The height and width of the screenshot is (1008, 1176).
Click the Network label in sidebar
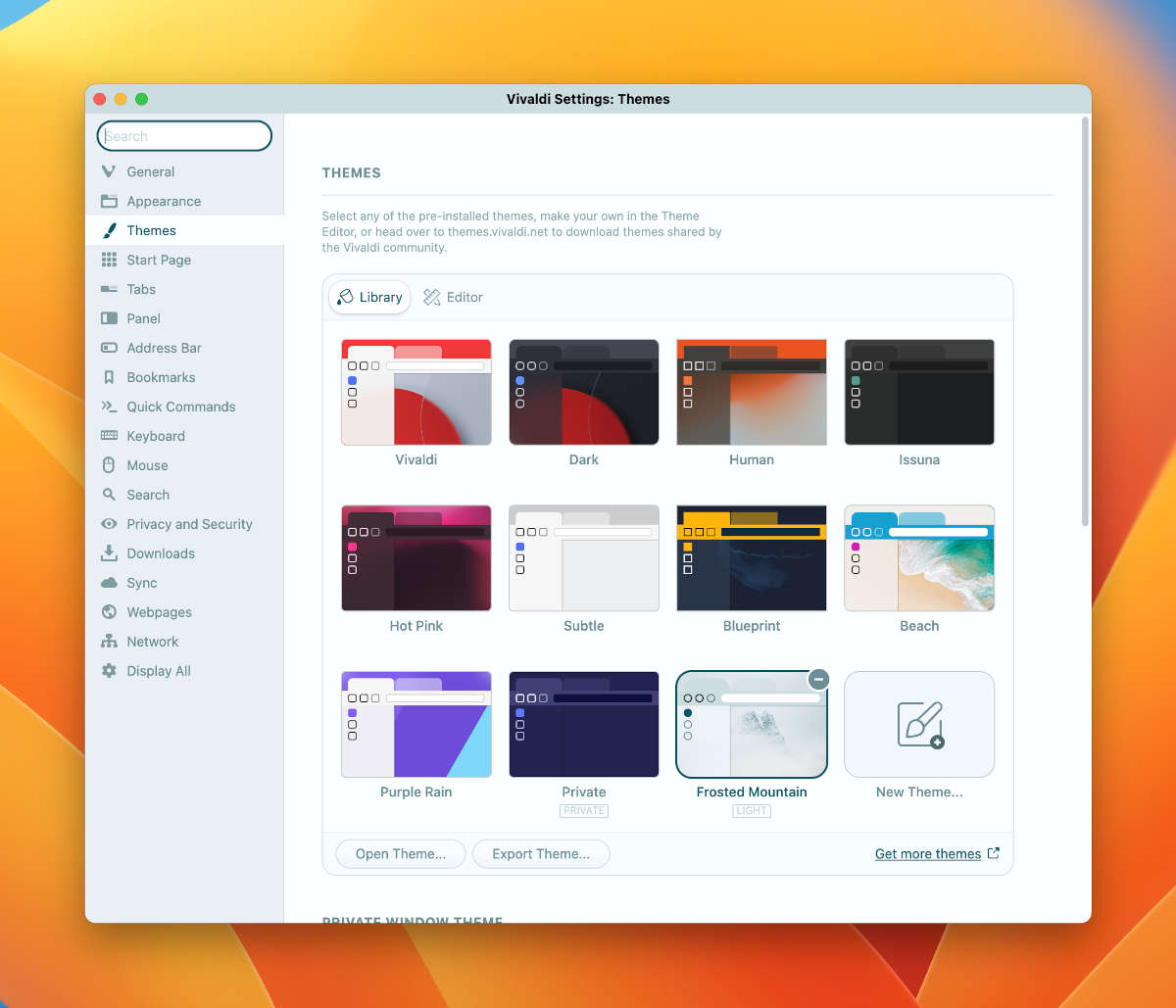click(x=153, y=642)
